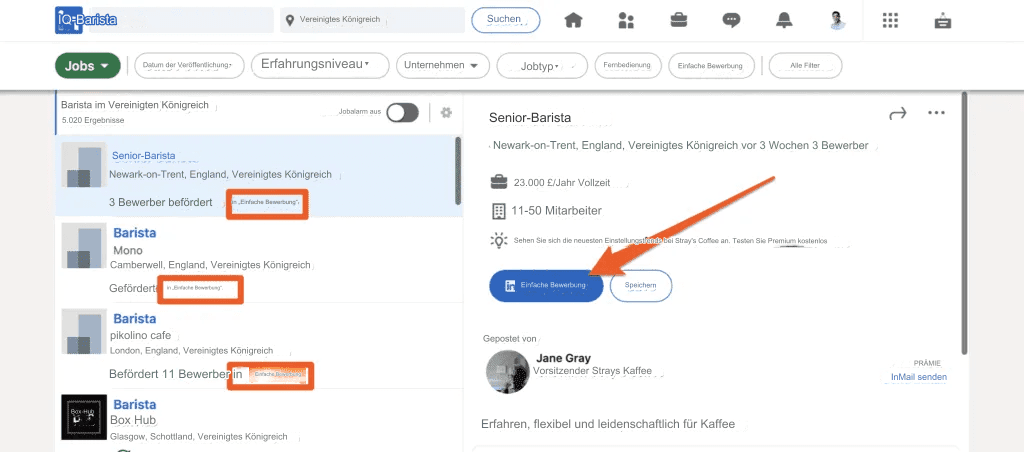Open the Barista job at Box Hub

coord(135,404)
